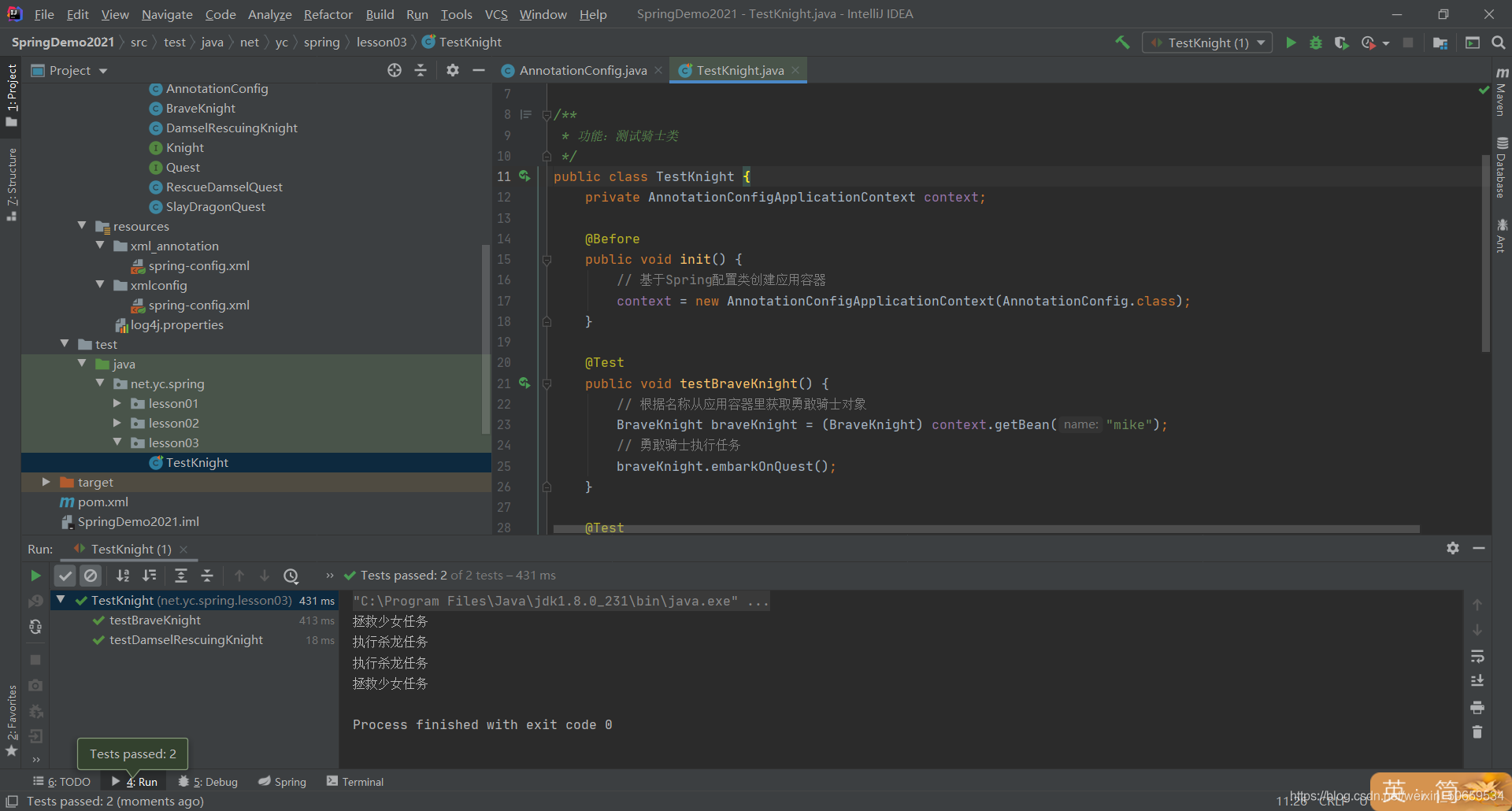Open the Spring tool window button
The height and width of the screenshot is (811, 1512).
click(x=282, y=782)
